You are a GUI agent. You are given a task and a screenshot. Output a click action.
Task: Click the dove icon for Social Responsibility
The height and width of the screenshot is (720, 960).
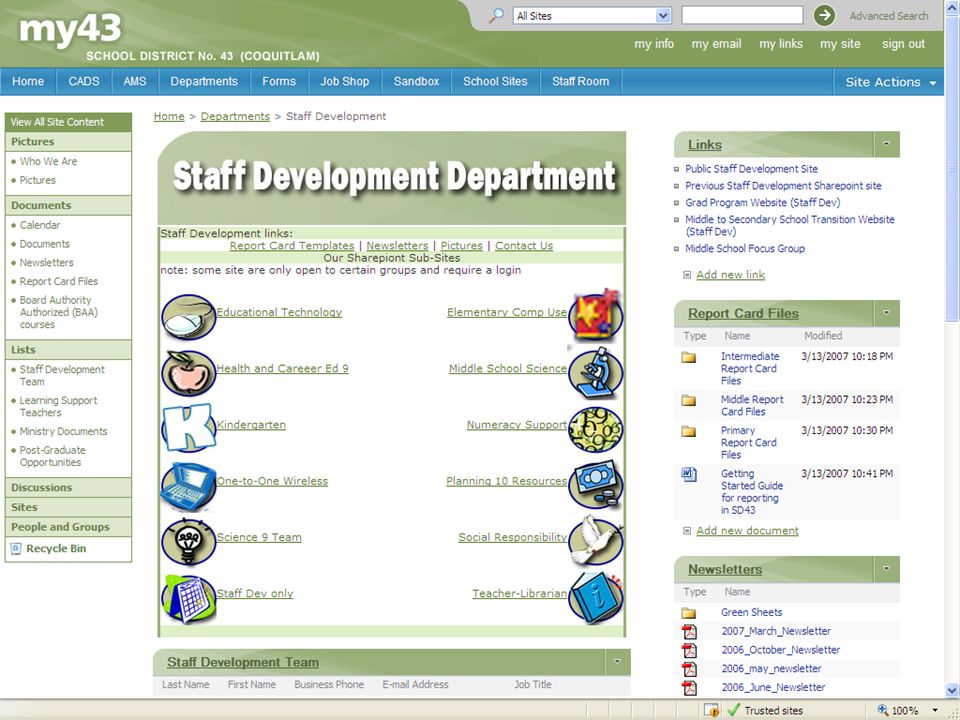tap(596, 541)
